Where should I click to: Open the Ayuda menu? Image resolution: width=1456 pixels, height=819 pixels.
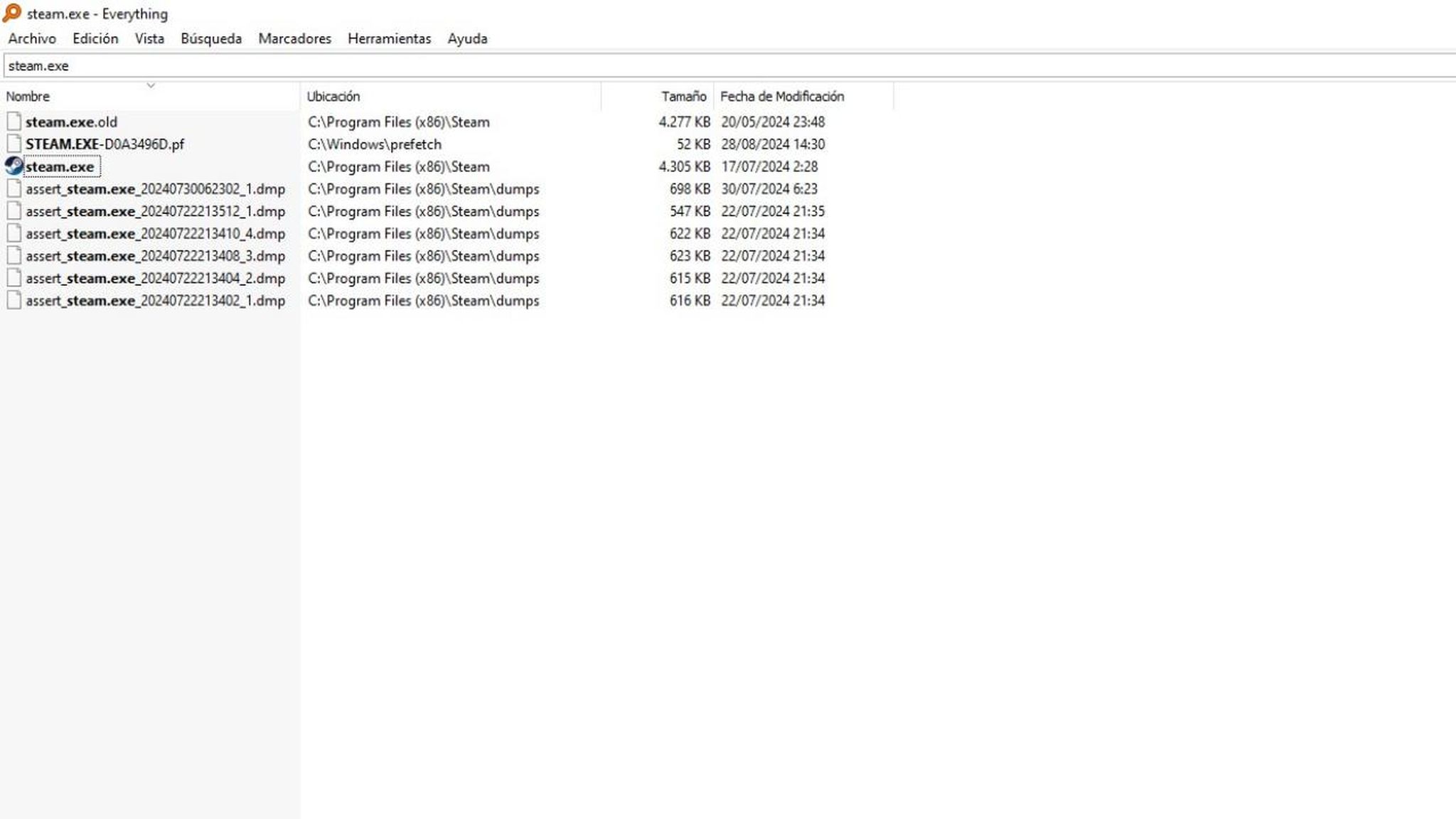pyautogui.click(x=467, y=39)
